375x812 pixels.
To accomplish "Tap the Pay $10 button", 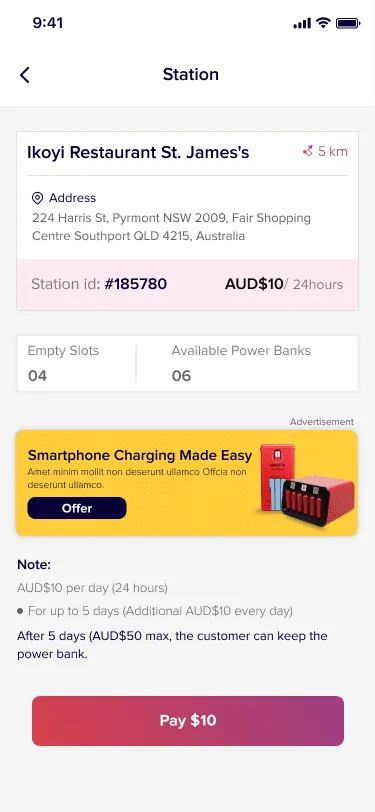I will click(188, 721).
